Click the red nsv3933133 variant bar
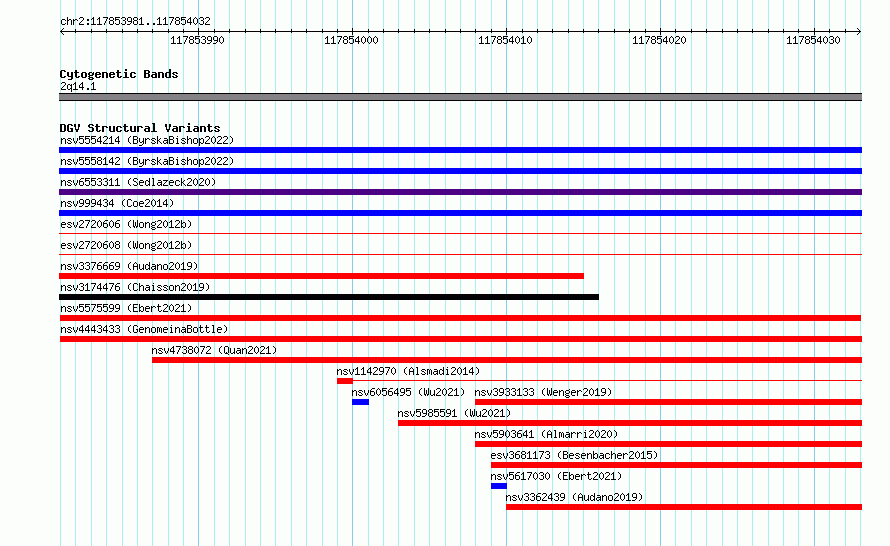890x546 pixels. click(x=669, y=402)
